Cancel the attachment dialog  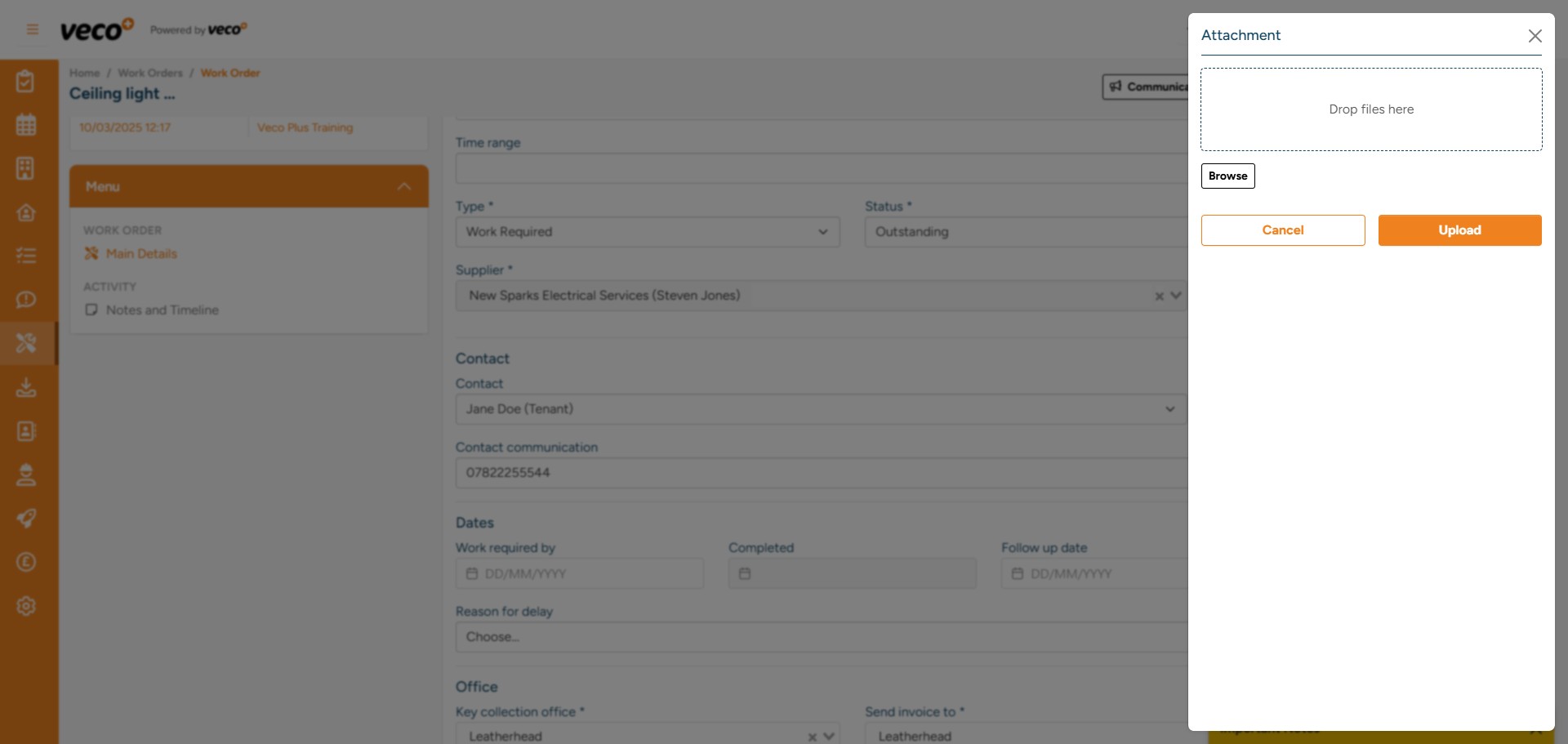1282,229
